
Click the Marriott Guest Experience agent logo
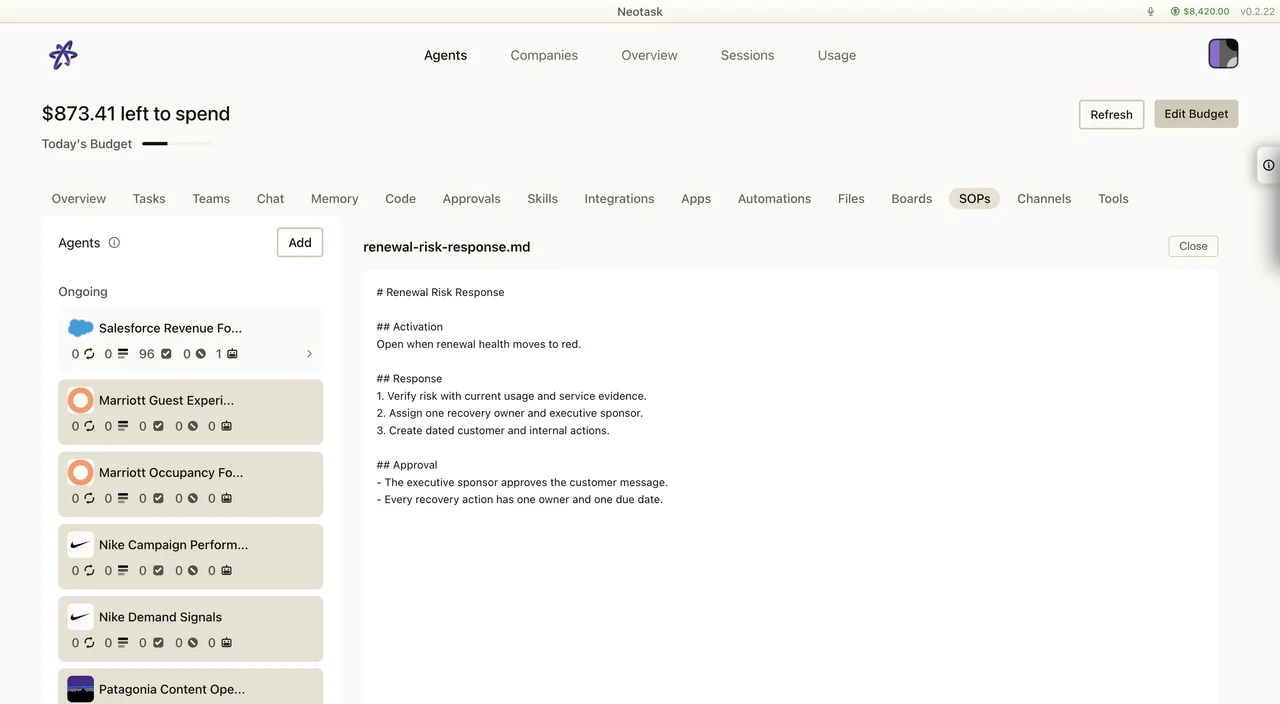[x=81, y=400]
